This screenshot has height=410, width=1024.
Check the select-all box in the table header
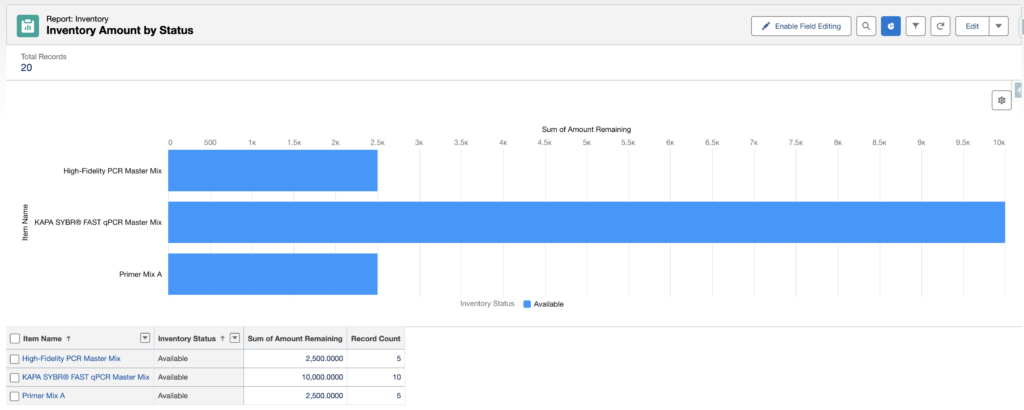[x=14, y=339]
